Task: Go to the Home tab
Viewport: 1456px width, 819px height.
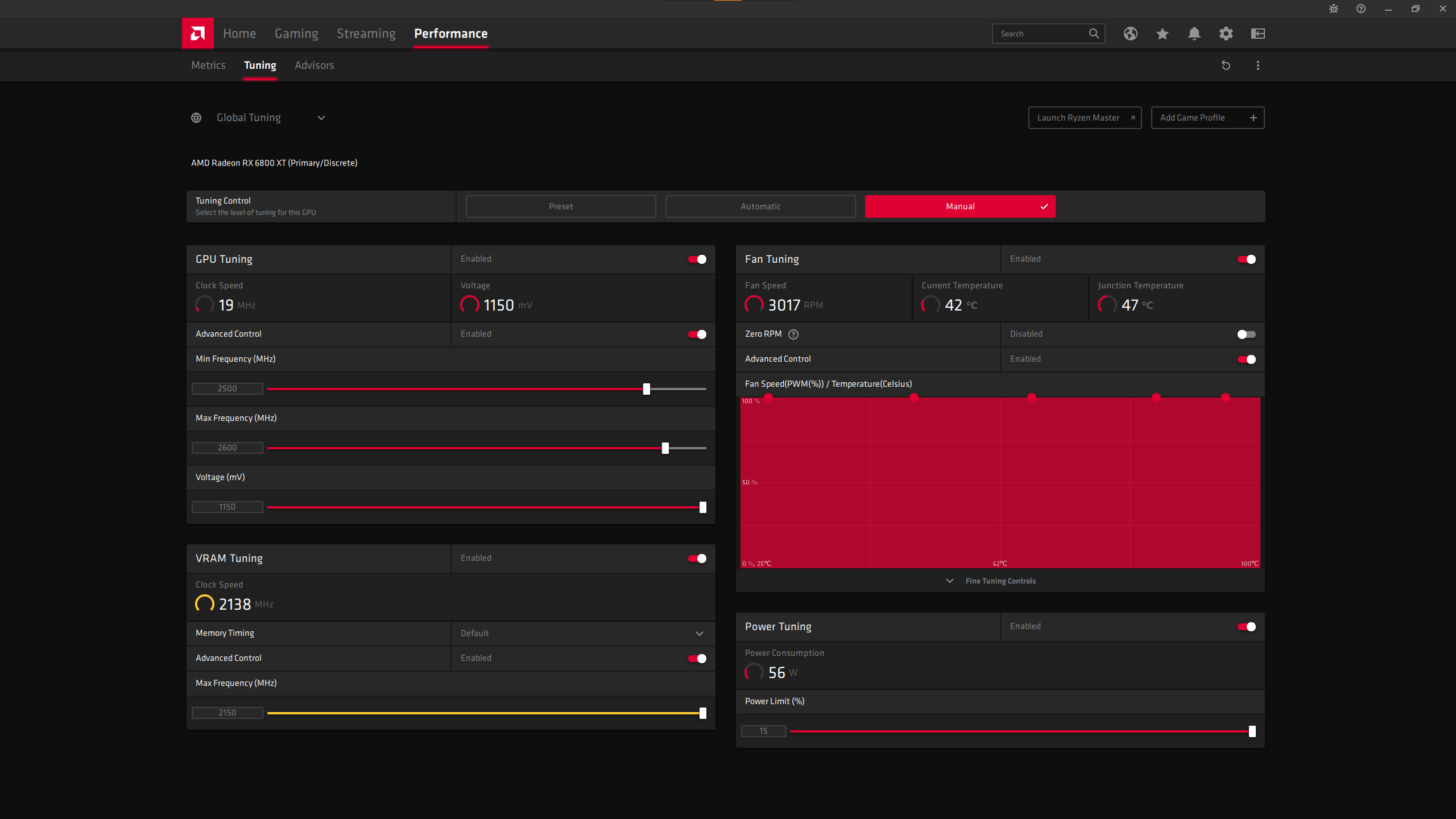Action: 239,34
